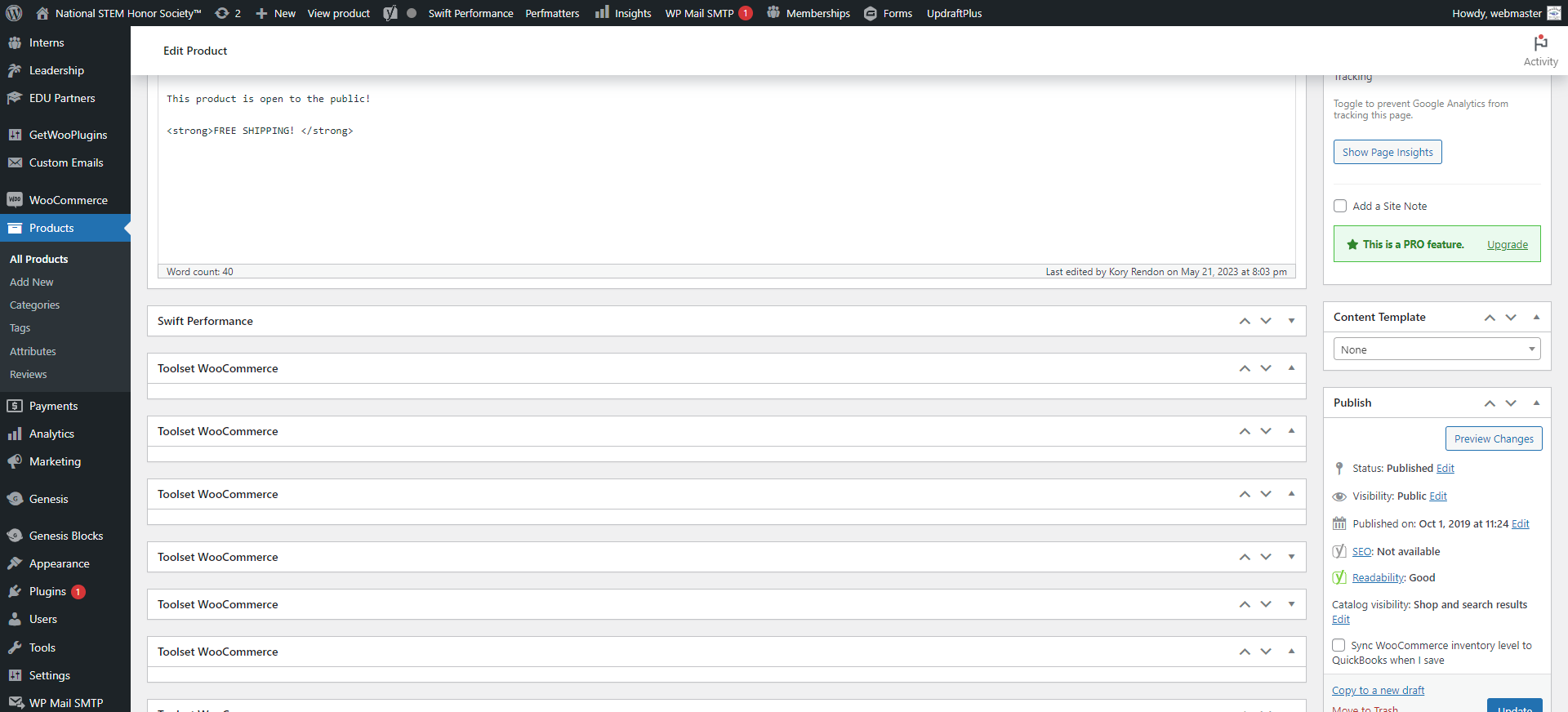This screenshot has height=712, width=1568.
Task: Click the webmaster avatar in the admin bar
Action: click(x=1553, y=13)
